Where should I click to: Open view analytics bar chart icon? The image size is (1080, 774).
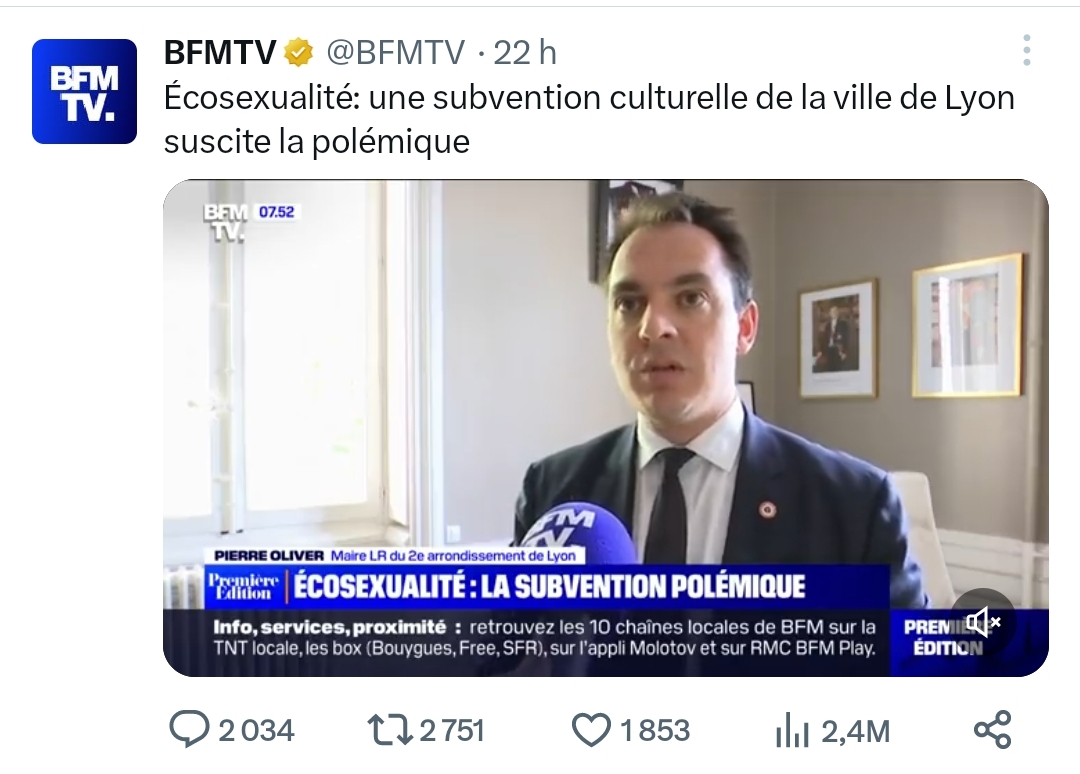click(x=792, y=730)
